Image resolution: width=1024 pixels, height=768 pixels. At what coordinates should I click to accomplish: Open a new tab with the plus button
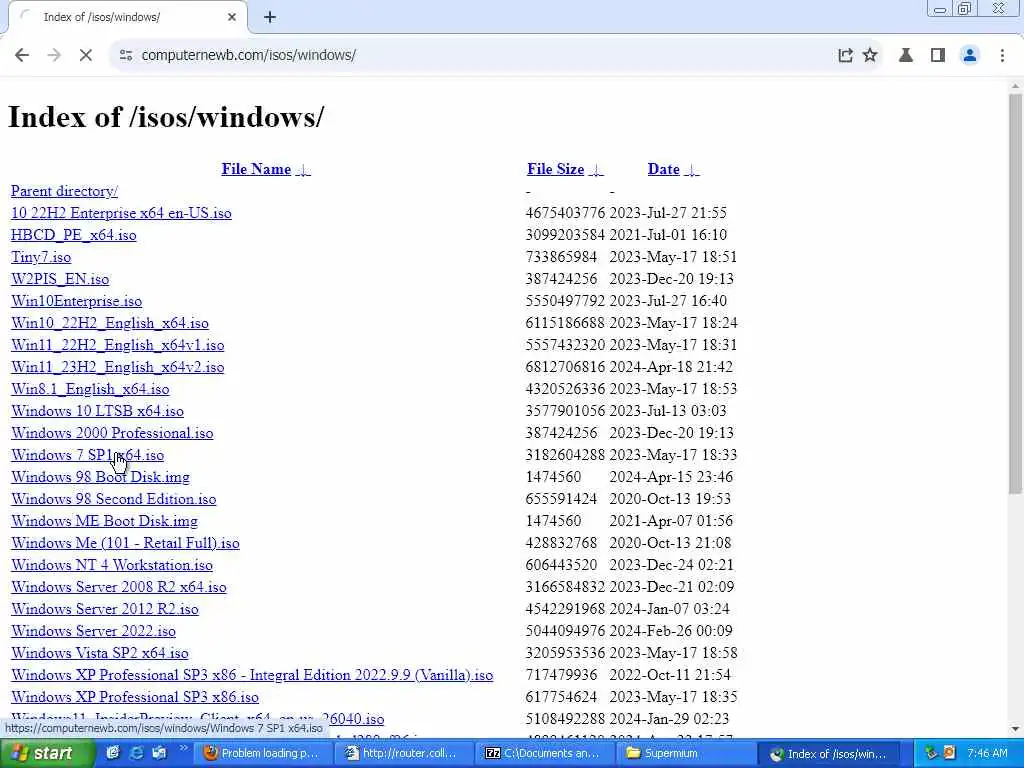270,17
